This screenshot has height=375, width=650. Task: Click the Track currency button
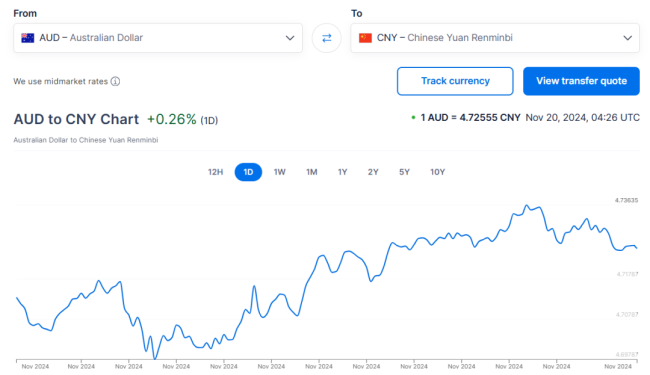point(455,81)
